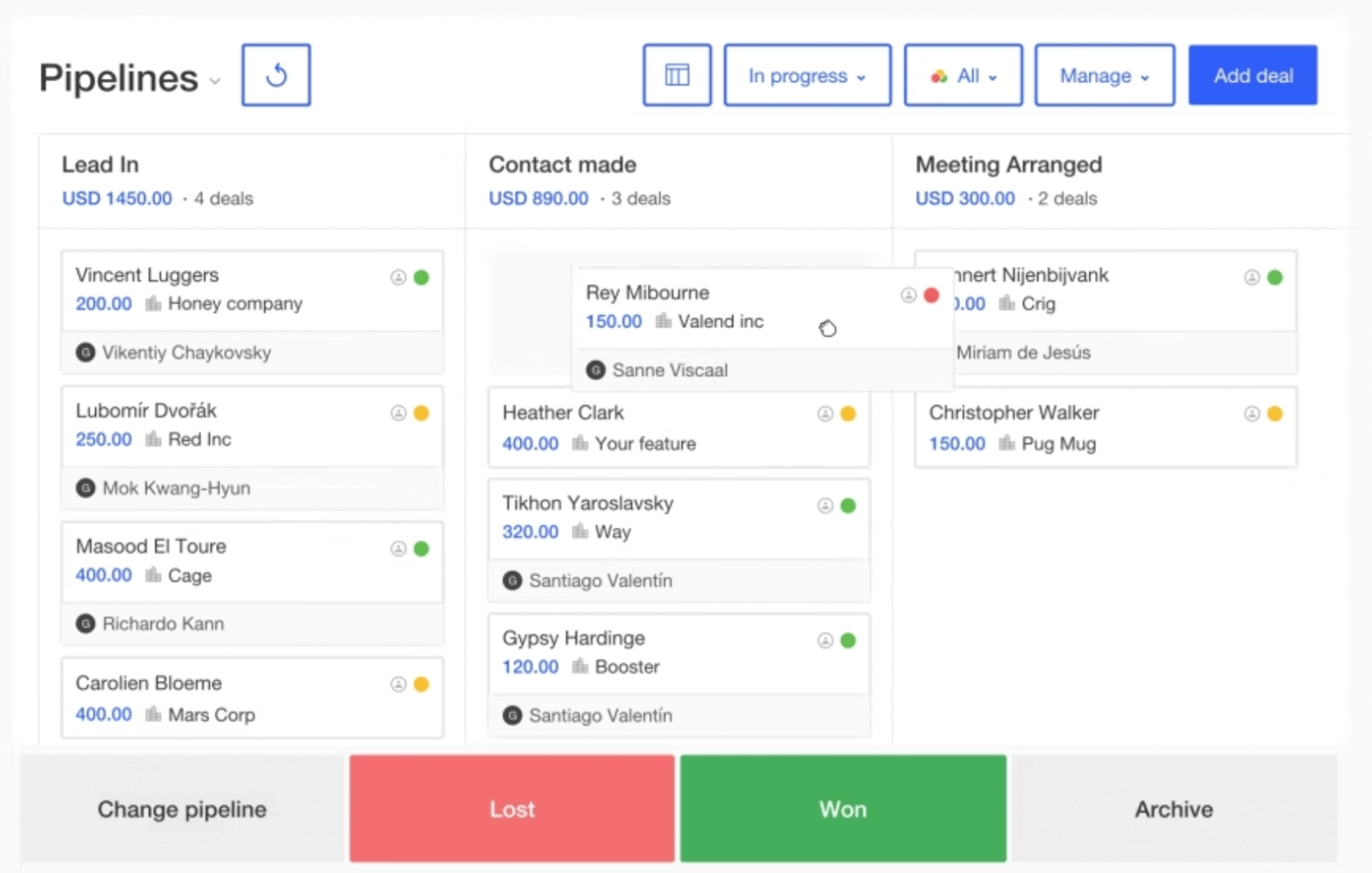The height and width of the screenshot is (873, 1372).
Task: Select the board view icon in the toolbar
Action: pyautogui.click(x=676, y=74)
